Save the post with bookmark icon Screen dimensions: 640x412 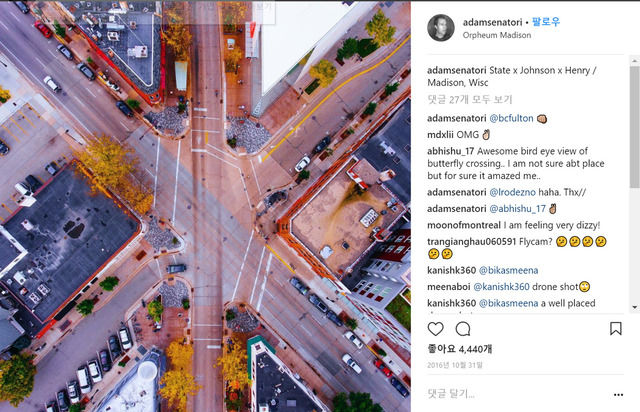point(616,329)
